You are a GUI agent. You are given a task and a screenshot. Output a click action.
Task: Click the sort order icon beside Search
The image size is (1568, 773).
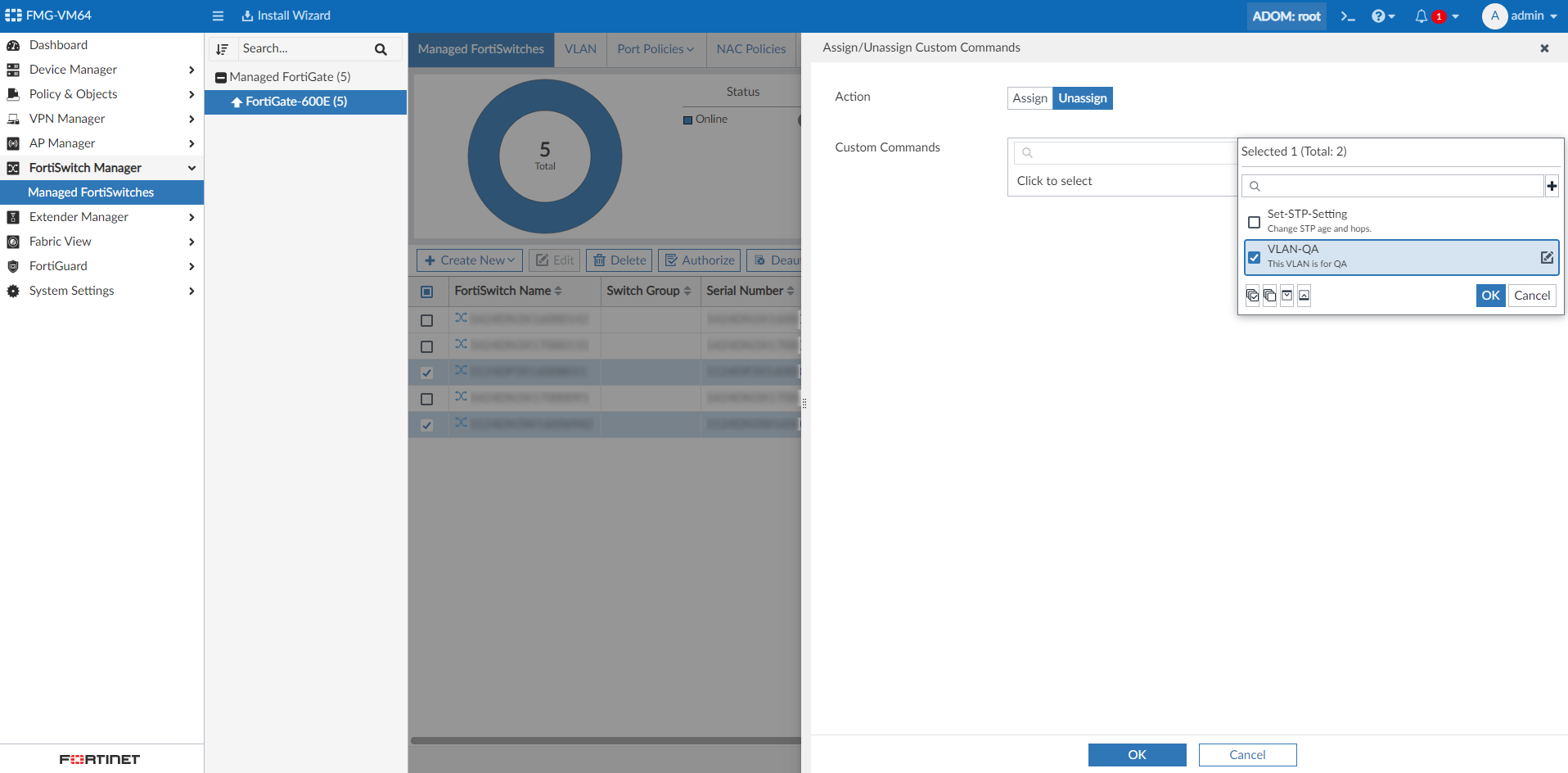tap(222, 49)
